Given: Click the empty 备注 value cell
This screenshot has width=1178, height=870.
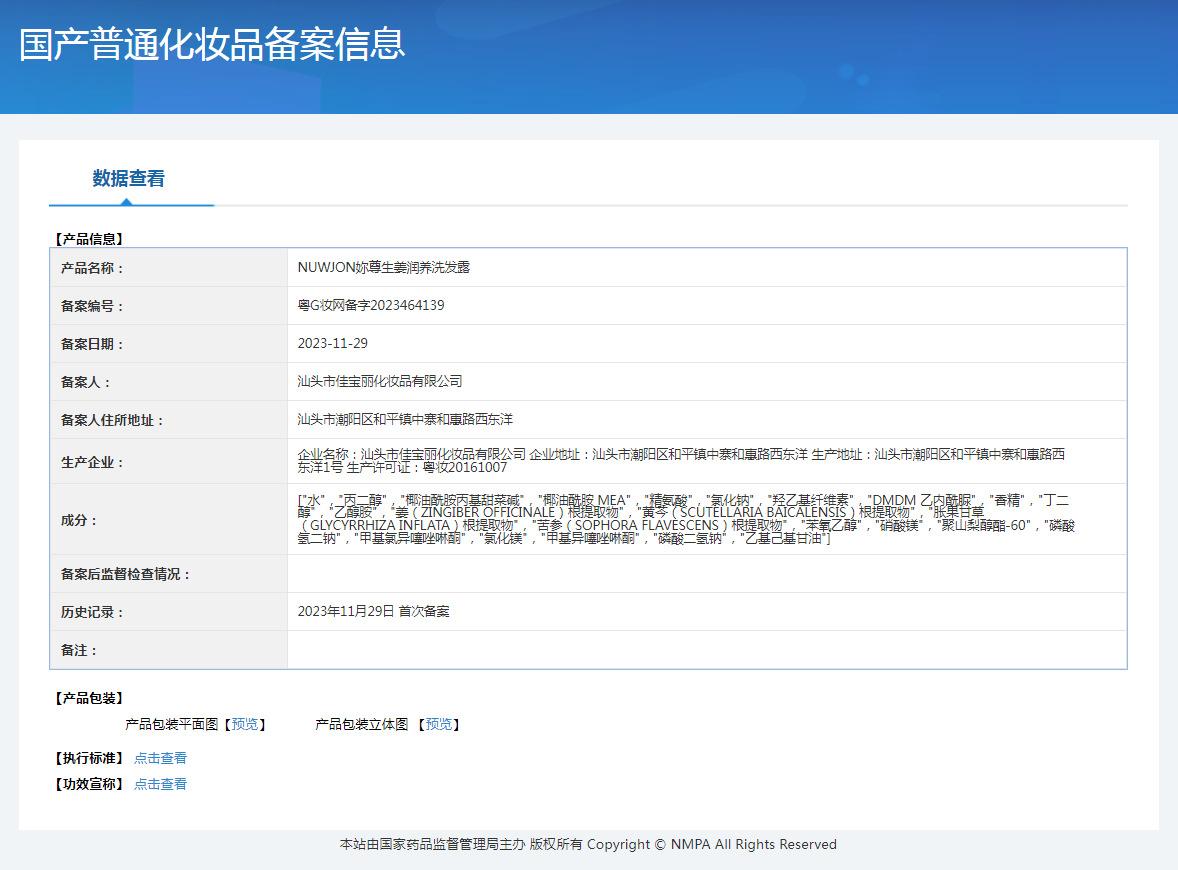Looking at the screenshot, I should click(706, 650).
